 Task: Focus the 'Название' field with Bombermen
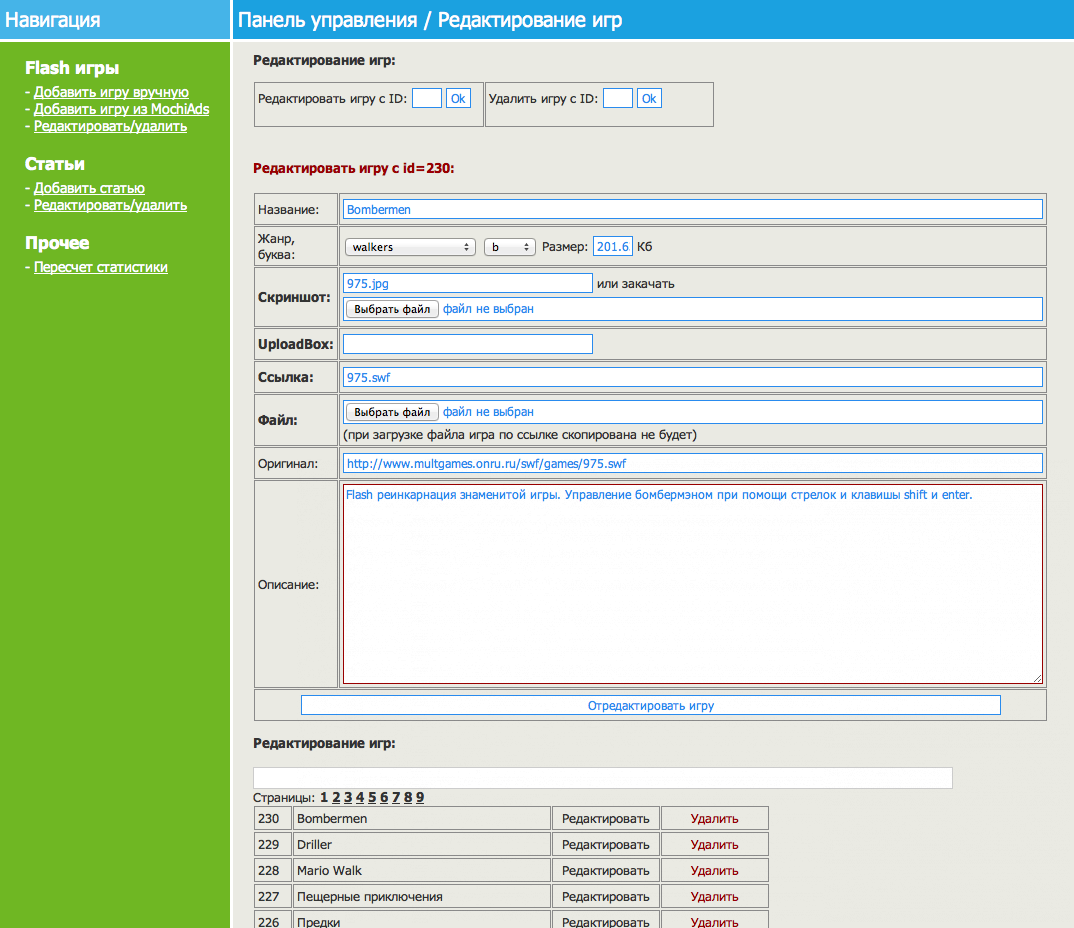point(692,209)
